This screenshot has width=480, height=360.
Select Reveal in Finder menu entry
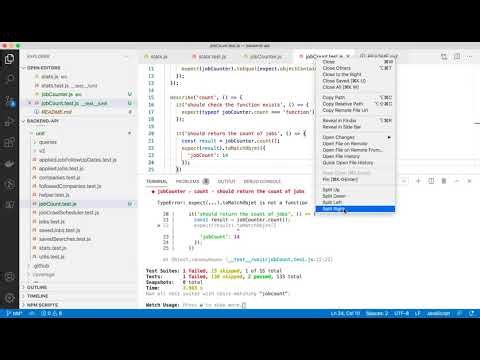pos(355,120)
